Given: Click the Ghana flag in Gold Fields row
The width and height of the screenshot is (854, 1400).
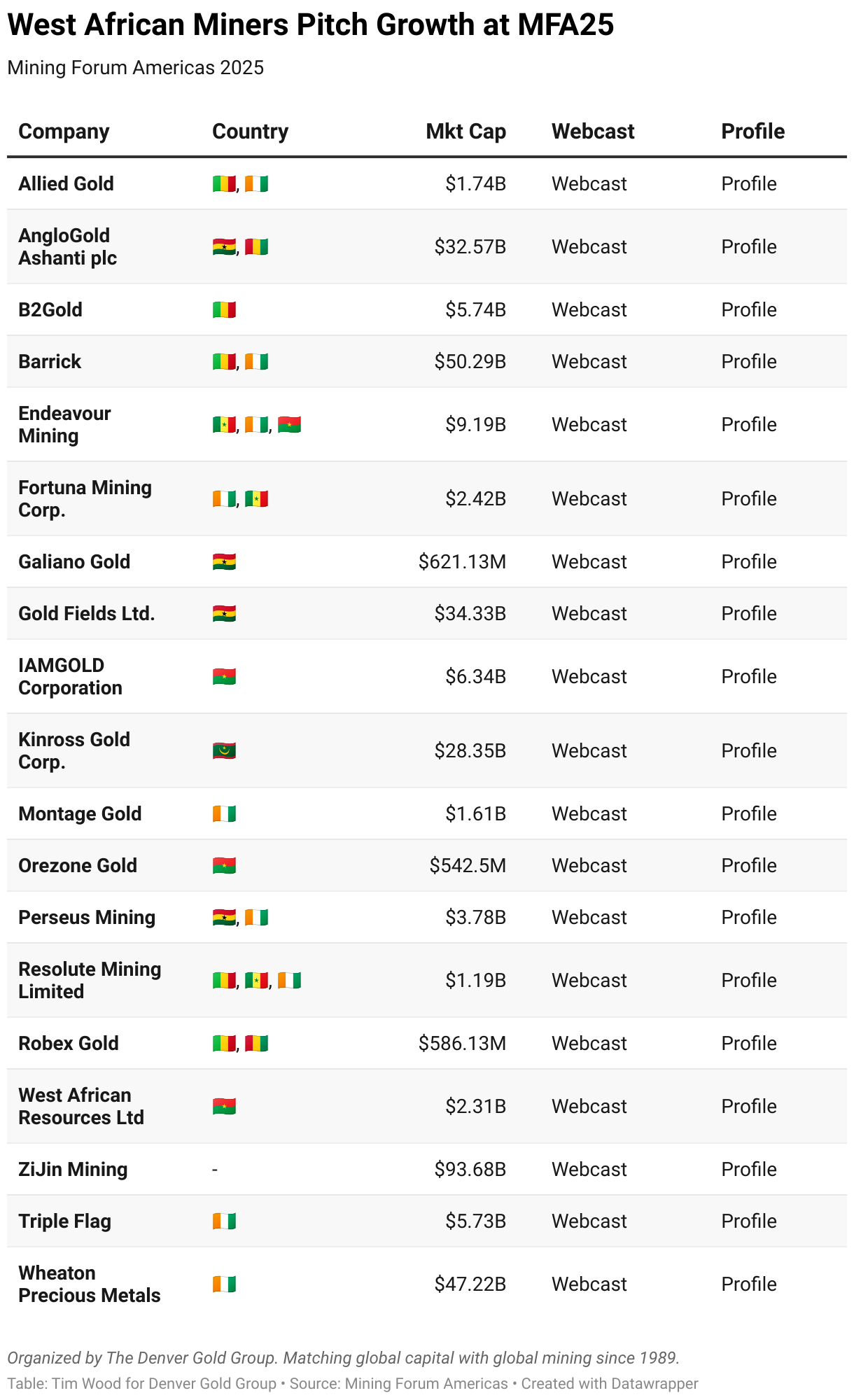Looking at the screenshot, I should pos(224,614).
